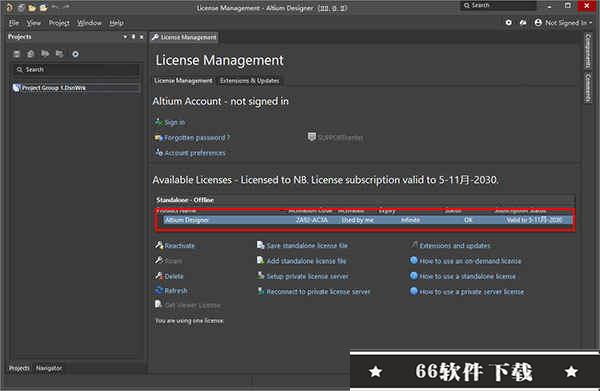Click Add standalone license file
Image resolution: width=600 pixels, height=391 pixels.
click(307, 261)
